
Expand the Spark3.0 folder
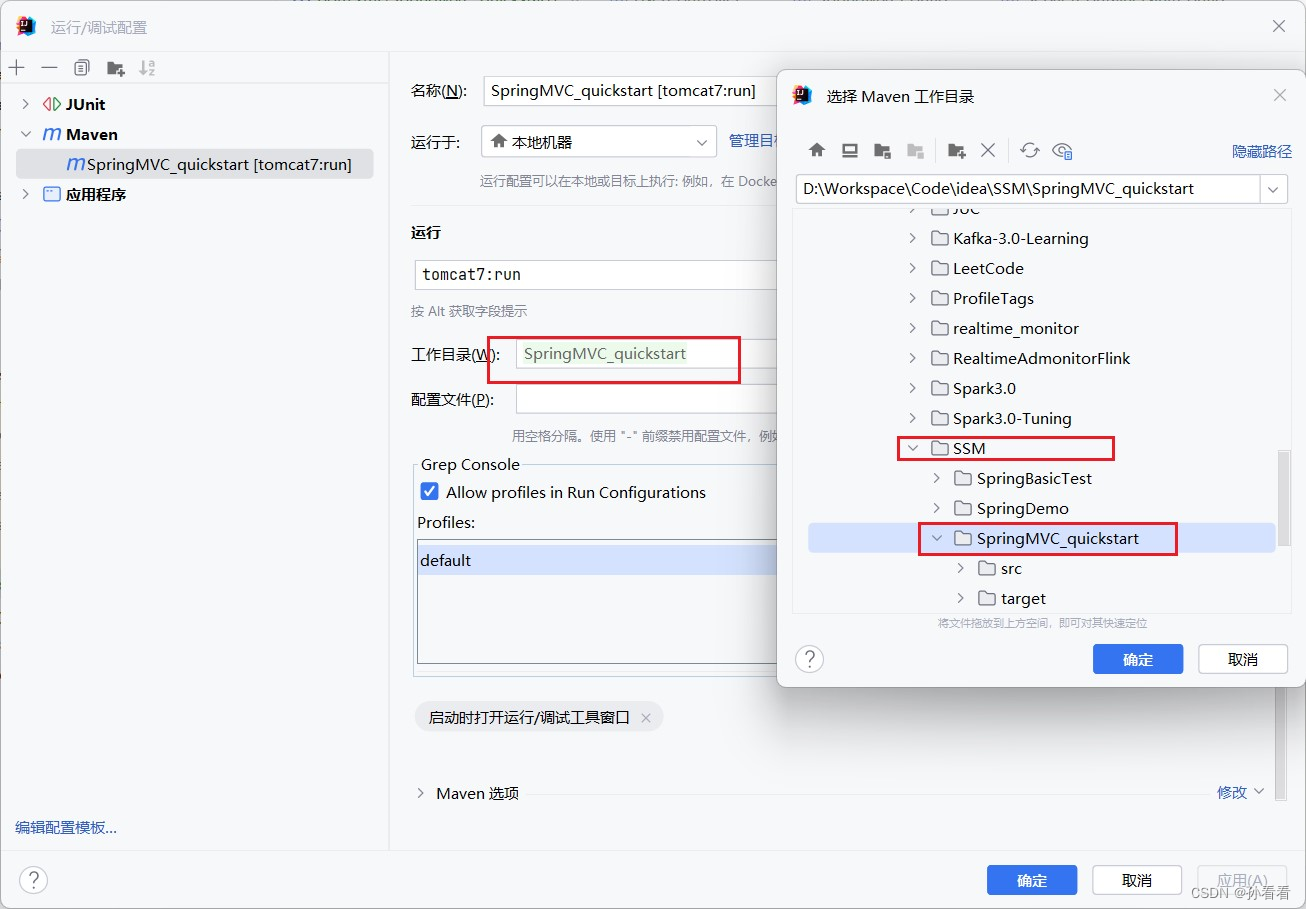coord(913,388)
